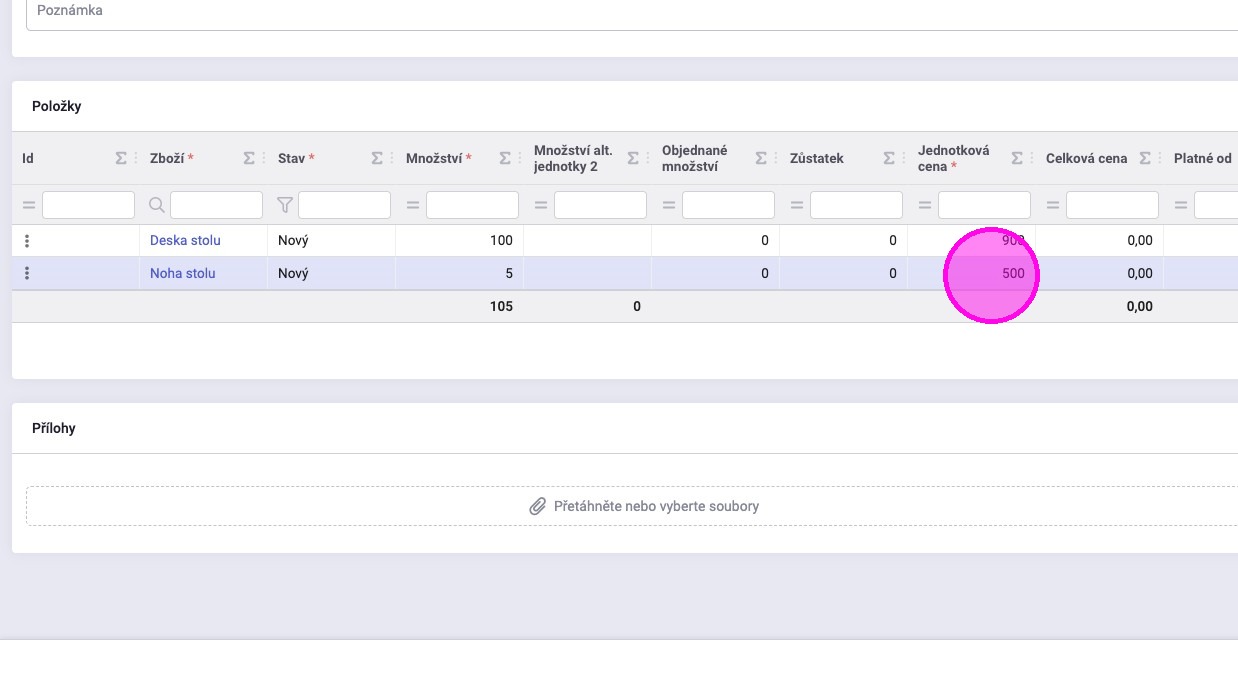
Task: Open the row menu for Noha stolu
Action: [27, 273]
